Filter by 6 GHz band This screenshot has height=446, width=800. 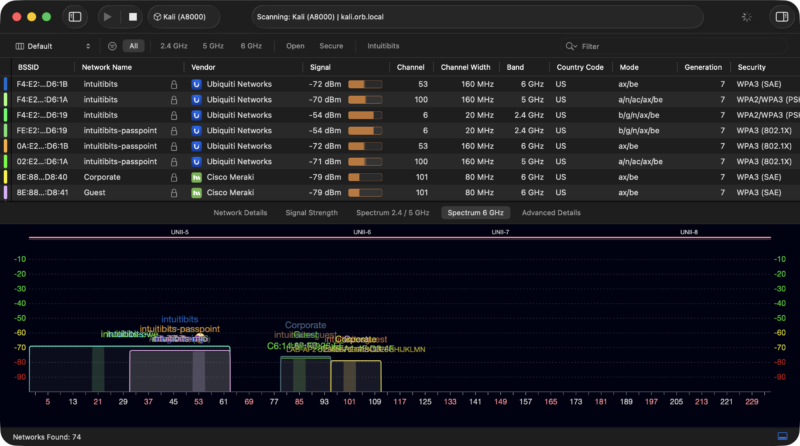tap(251, 46)
